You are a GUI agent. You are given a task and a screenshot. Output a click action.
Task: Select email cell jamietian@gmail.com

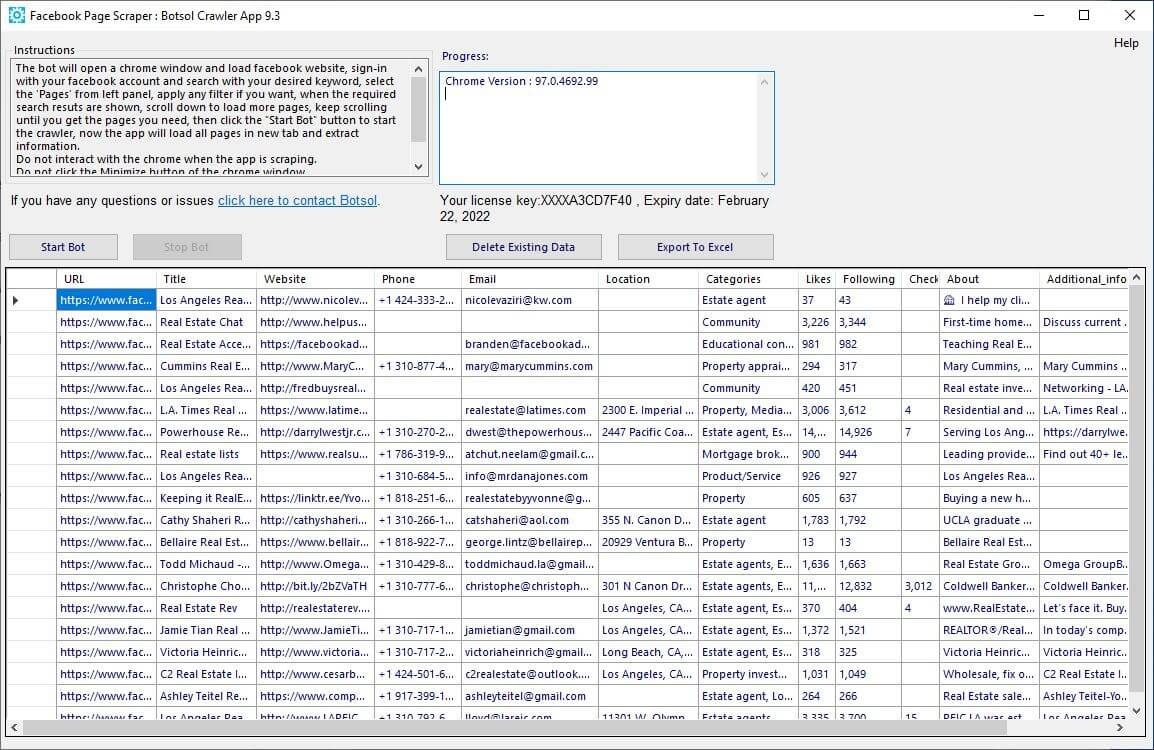[530, 631]
